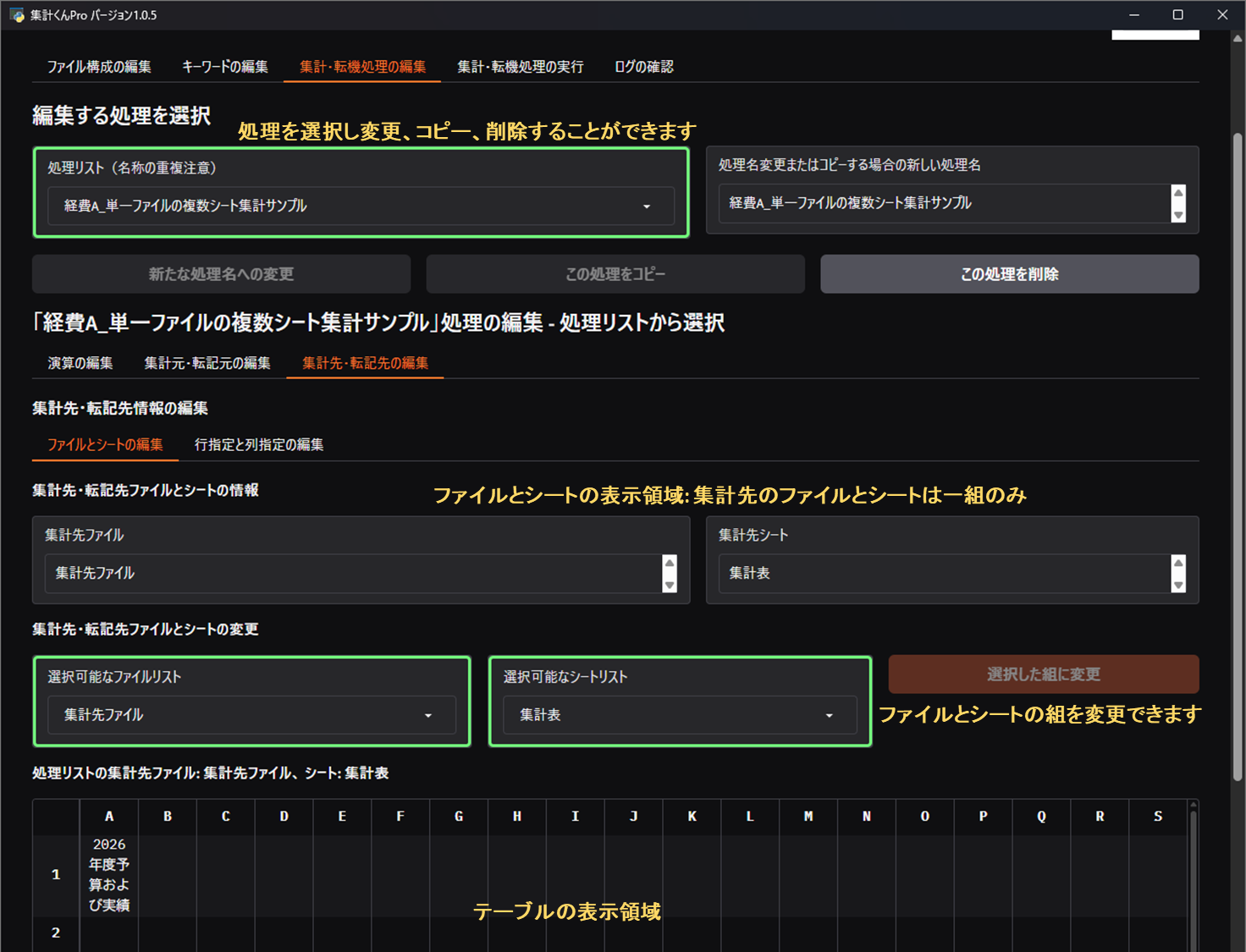This screenshot has width=1246, height=952.
Task: Select column H header in table
Action: (517, 817)
